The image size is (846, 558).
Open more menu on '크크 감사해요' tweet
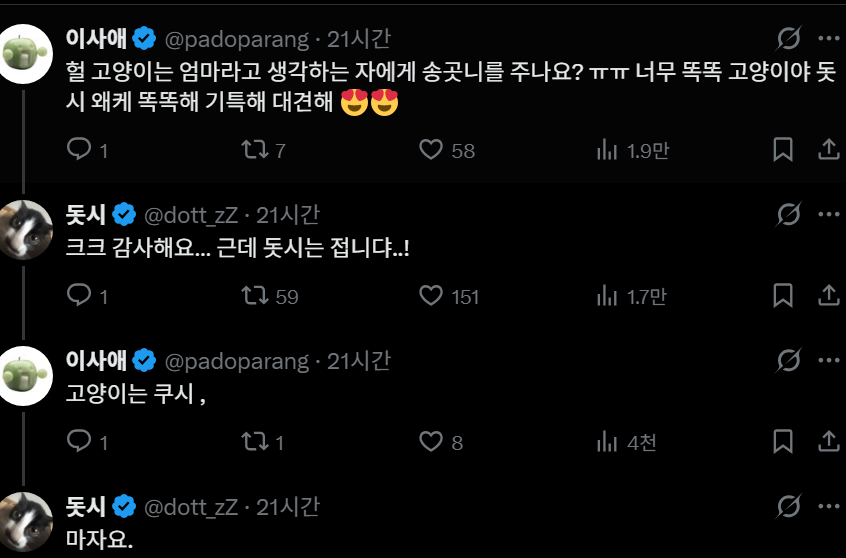tap(828, 214)
